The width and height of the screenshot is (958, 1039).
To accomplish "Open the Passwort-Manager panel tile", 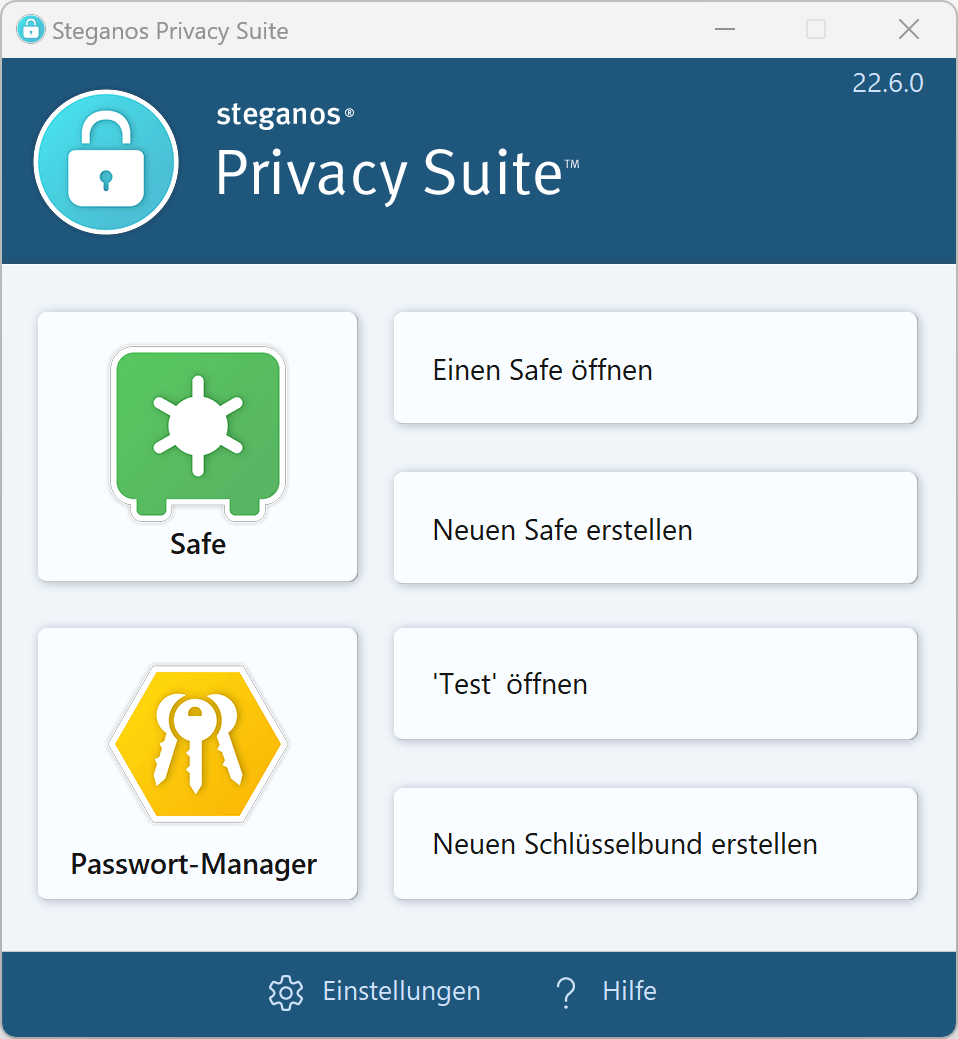I will [197, 762].
